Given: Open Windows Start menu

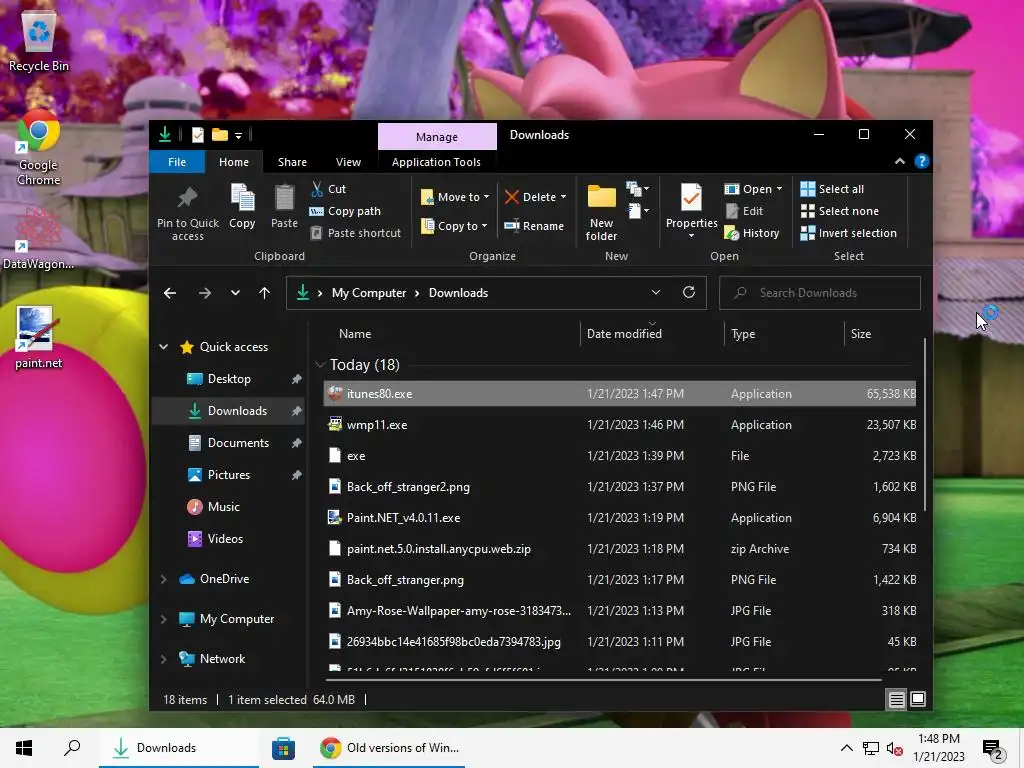Looking at the screenshot, I should point(24,748).
